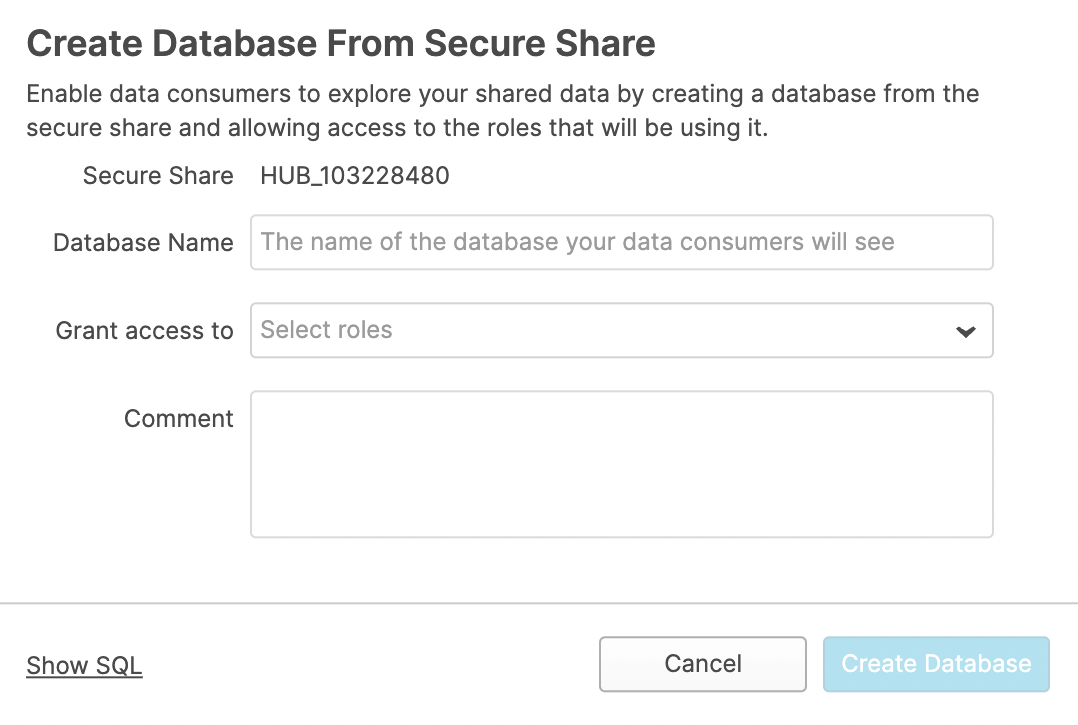The width and height of the screenshot is (1078, 725).
Task: Open the Show SQL link
Action: pyautogui.click(x=84, y=665)
